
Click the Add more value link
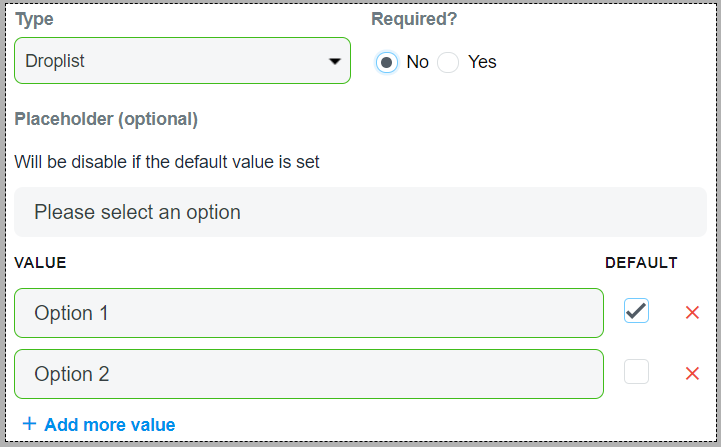(x=109, y=425)
